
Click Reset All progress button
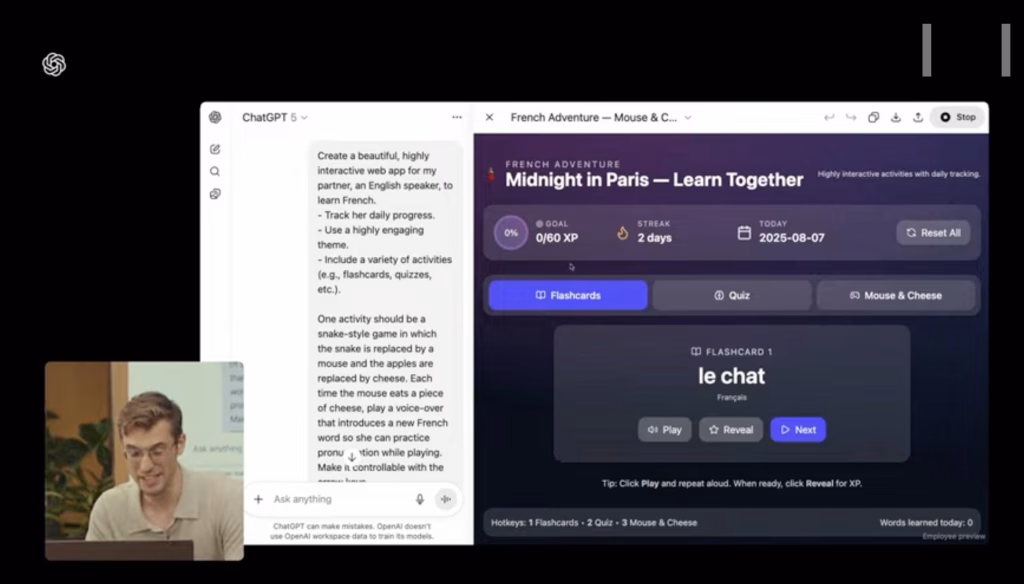933,233
